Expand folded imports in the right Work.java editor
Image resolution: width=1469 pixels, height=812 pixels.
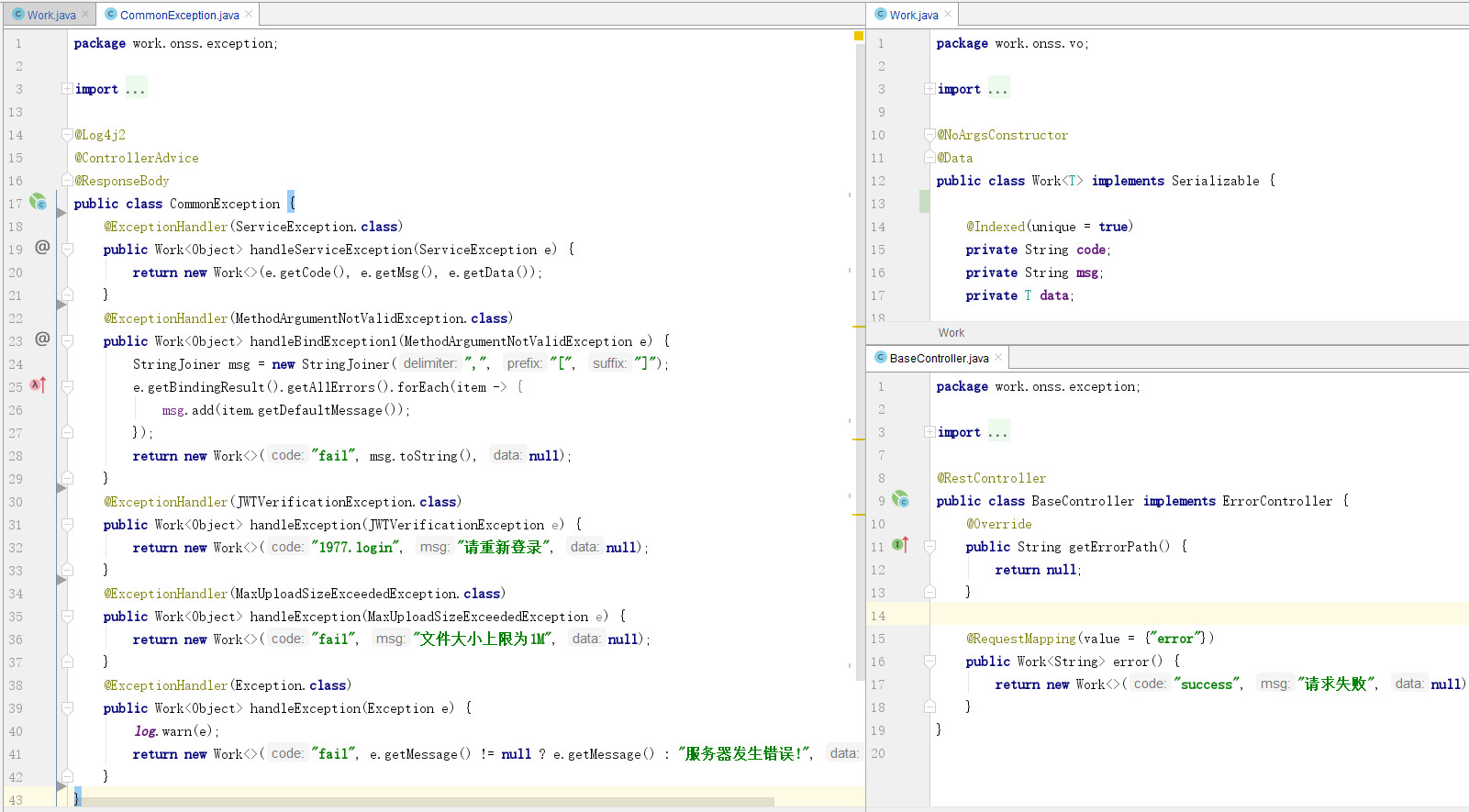click(x=929, y=89)
